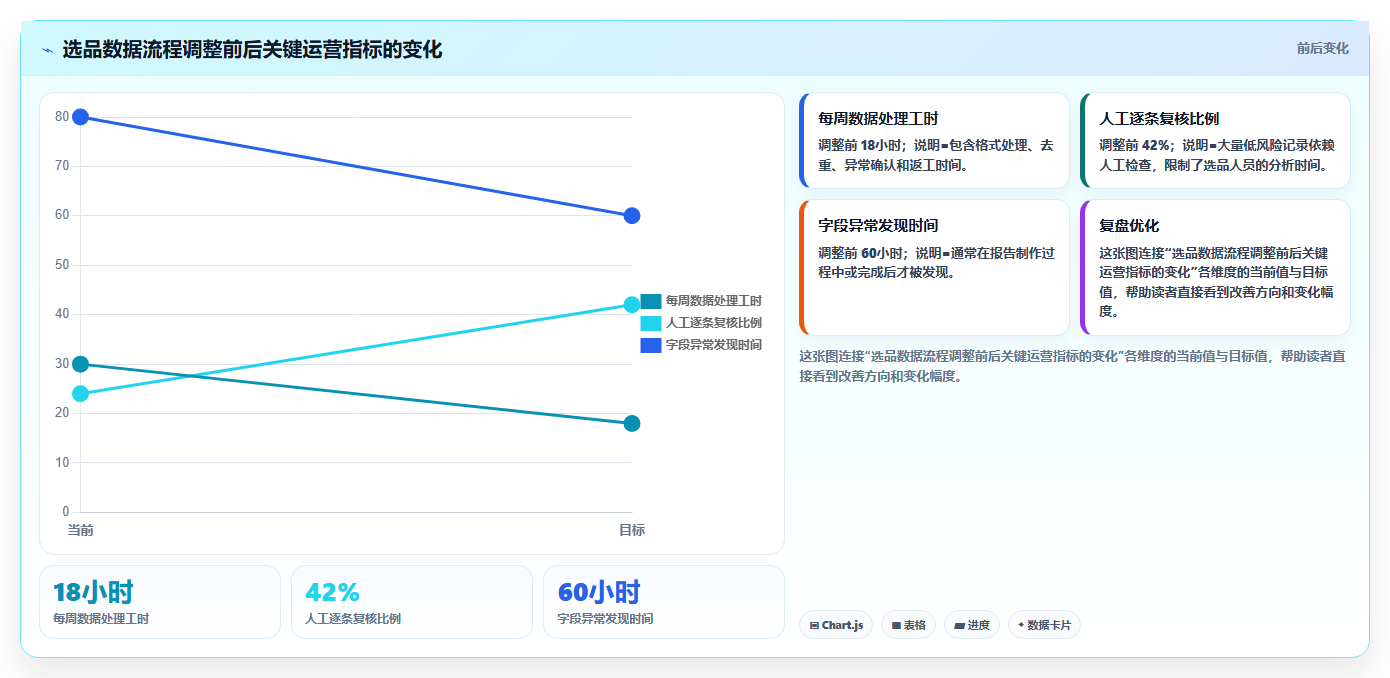Click the description text 调整前 60小时
This screenshot has height=678, width=1390.
point(861,252)
